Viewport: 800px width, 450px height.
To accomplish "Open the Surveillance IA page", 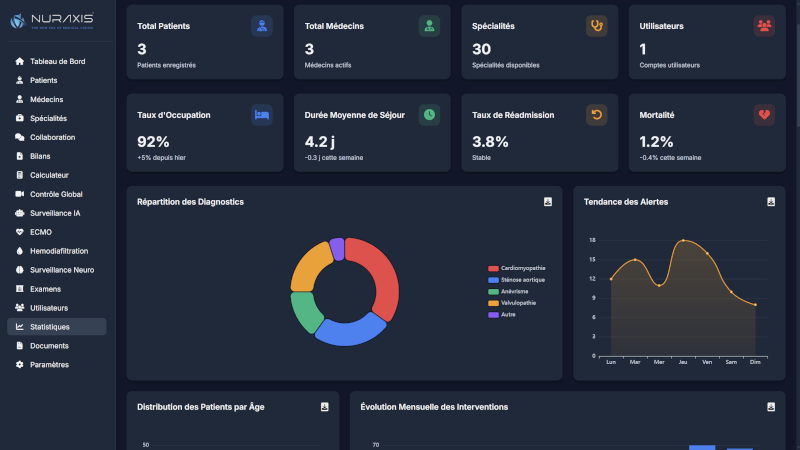I will point(55,213).
